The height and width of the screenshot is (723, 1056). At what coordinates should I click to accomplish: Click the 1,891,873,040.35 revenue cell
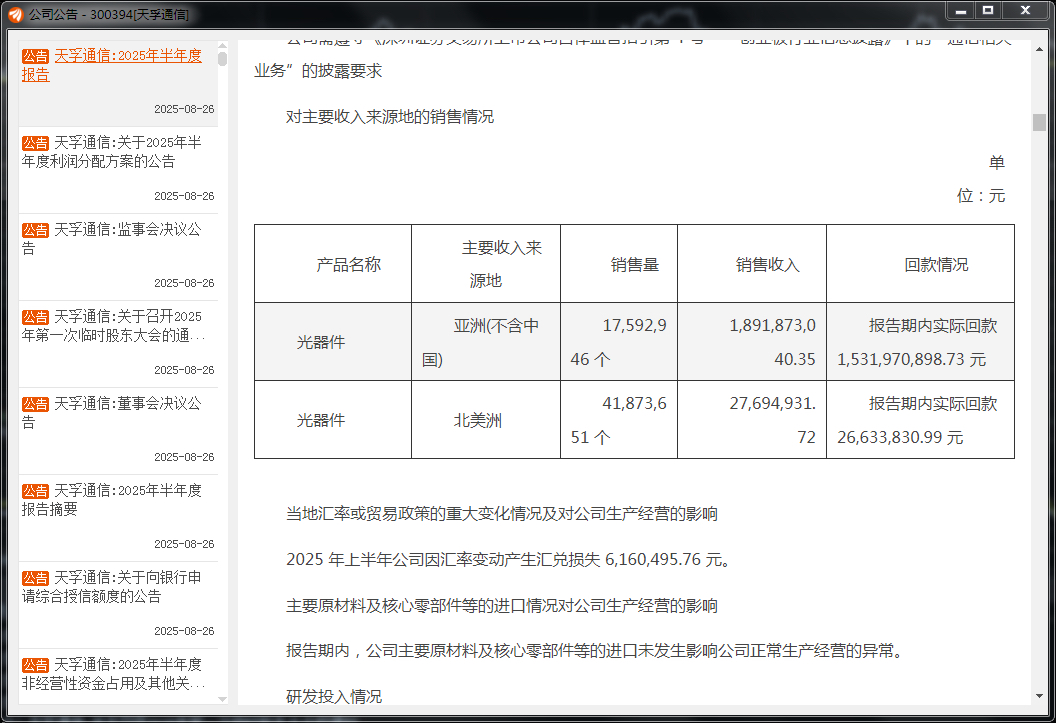(752, 342)
